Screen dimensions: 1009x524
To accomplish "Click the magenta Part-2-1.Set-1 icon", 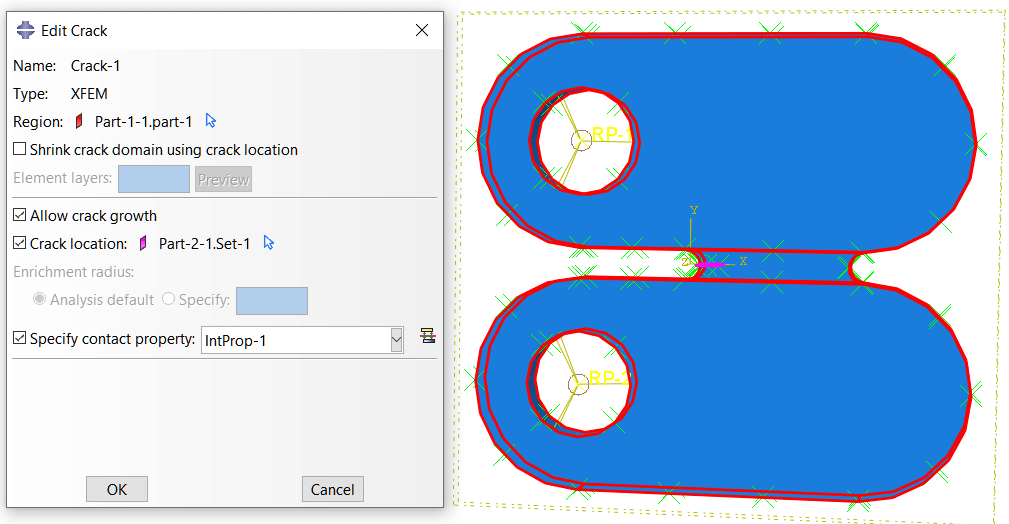I will [x=143, y=243].
